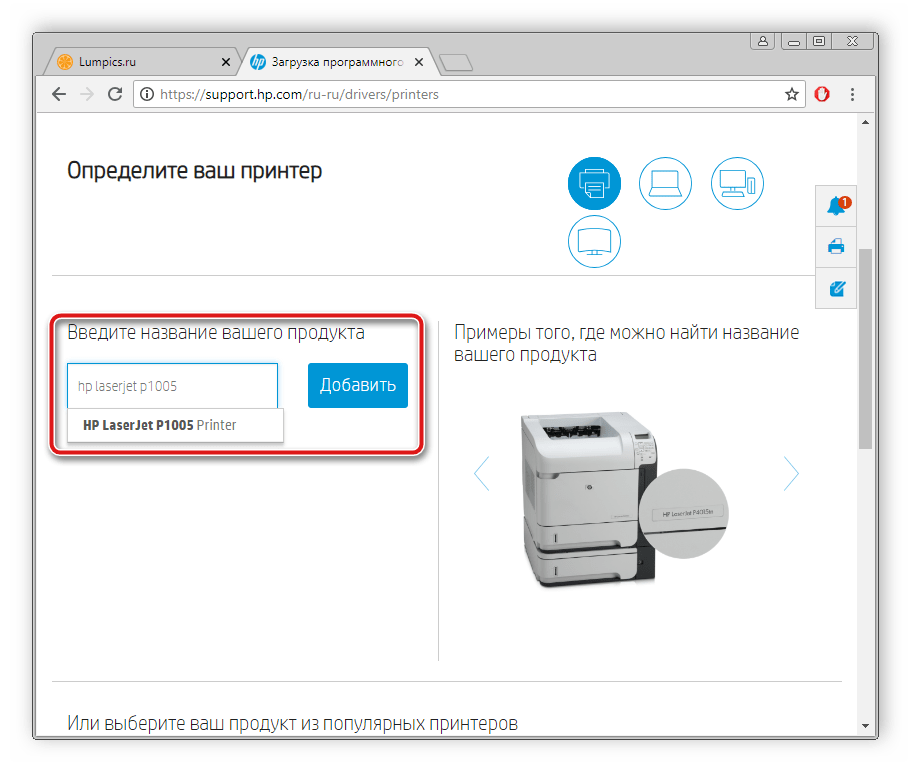This screenshot has width=911, height=772.
Task: Close the Lumpics.ru tab
Action: (x=226, y=62)
